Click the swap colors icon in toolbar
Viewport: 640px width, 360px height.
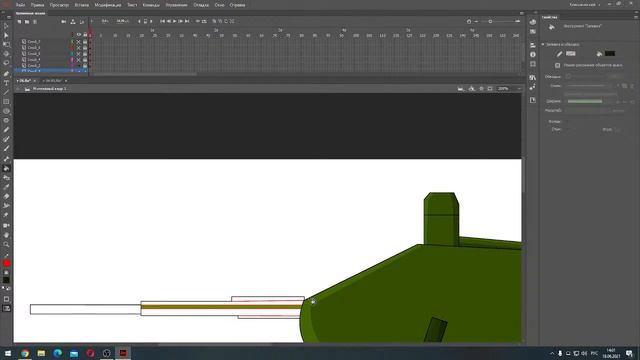click(9, 289)
